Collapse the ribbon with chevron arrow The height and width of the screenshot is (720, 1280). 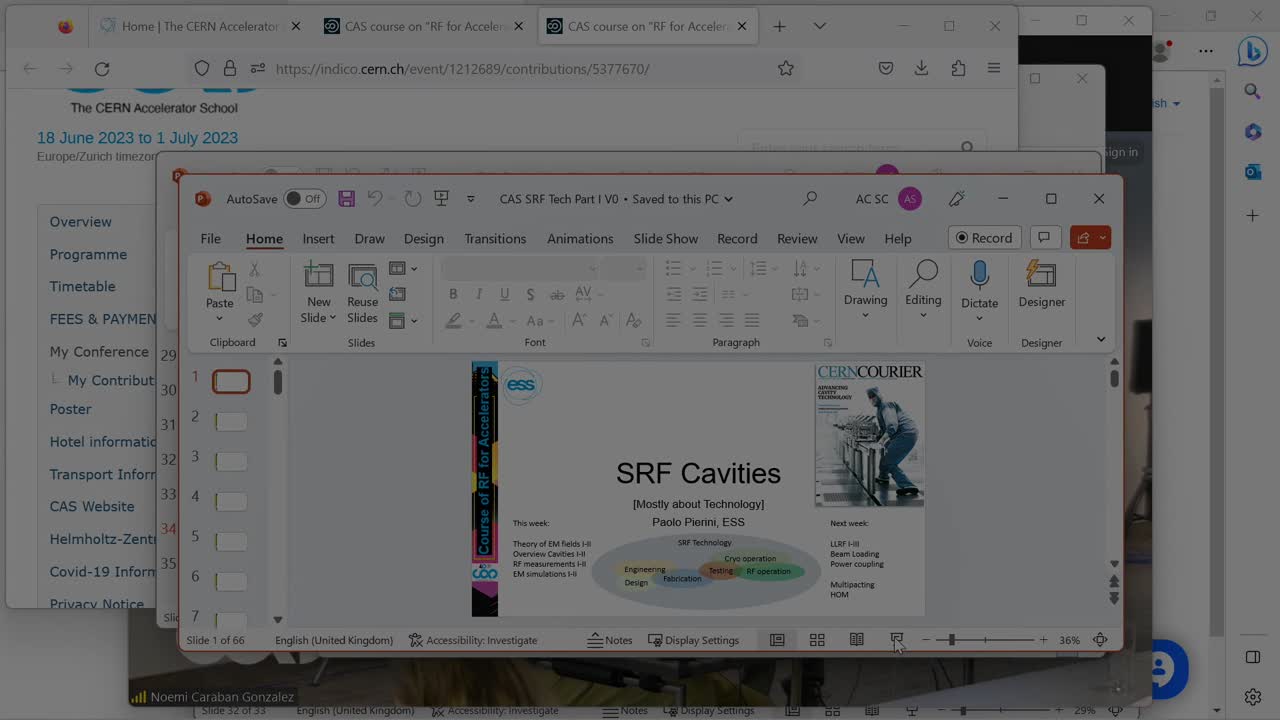(x=1101, y=340)
